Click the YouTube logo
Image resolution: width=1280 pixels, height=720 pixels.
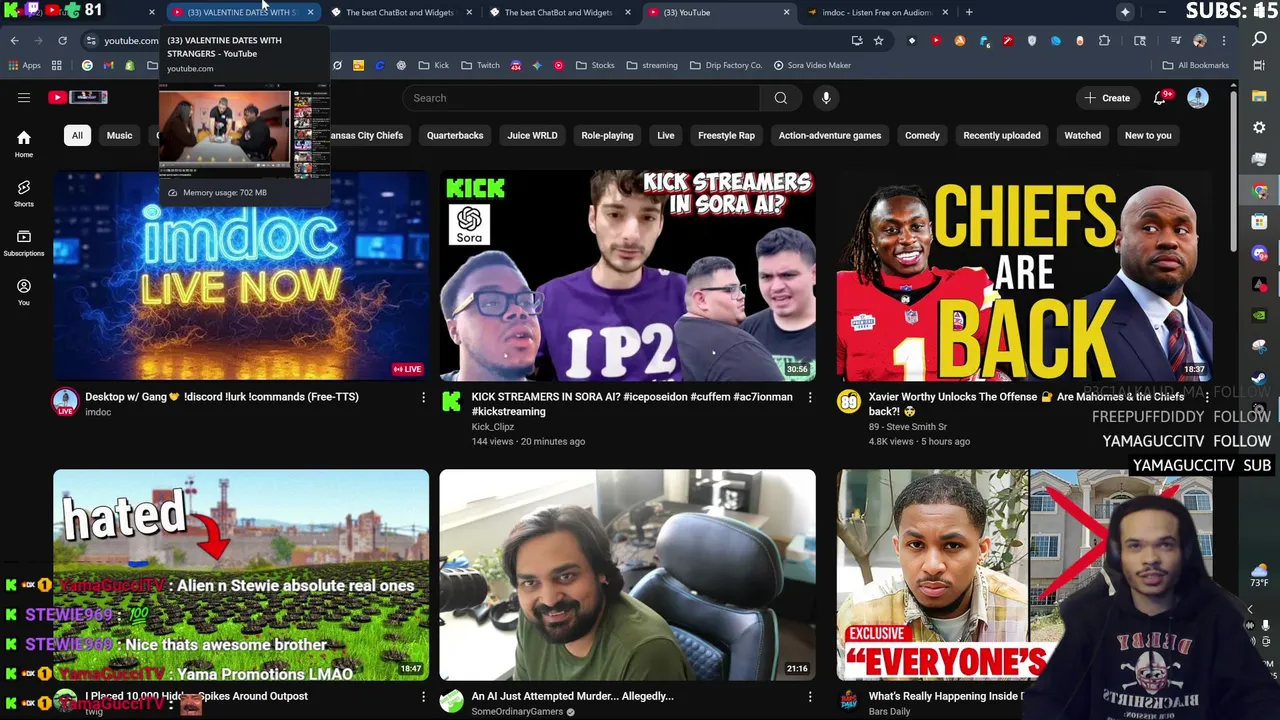pos(78,97)
